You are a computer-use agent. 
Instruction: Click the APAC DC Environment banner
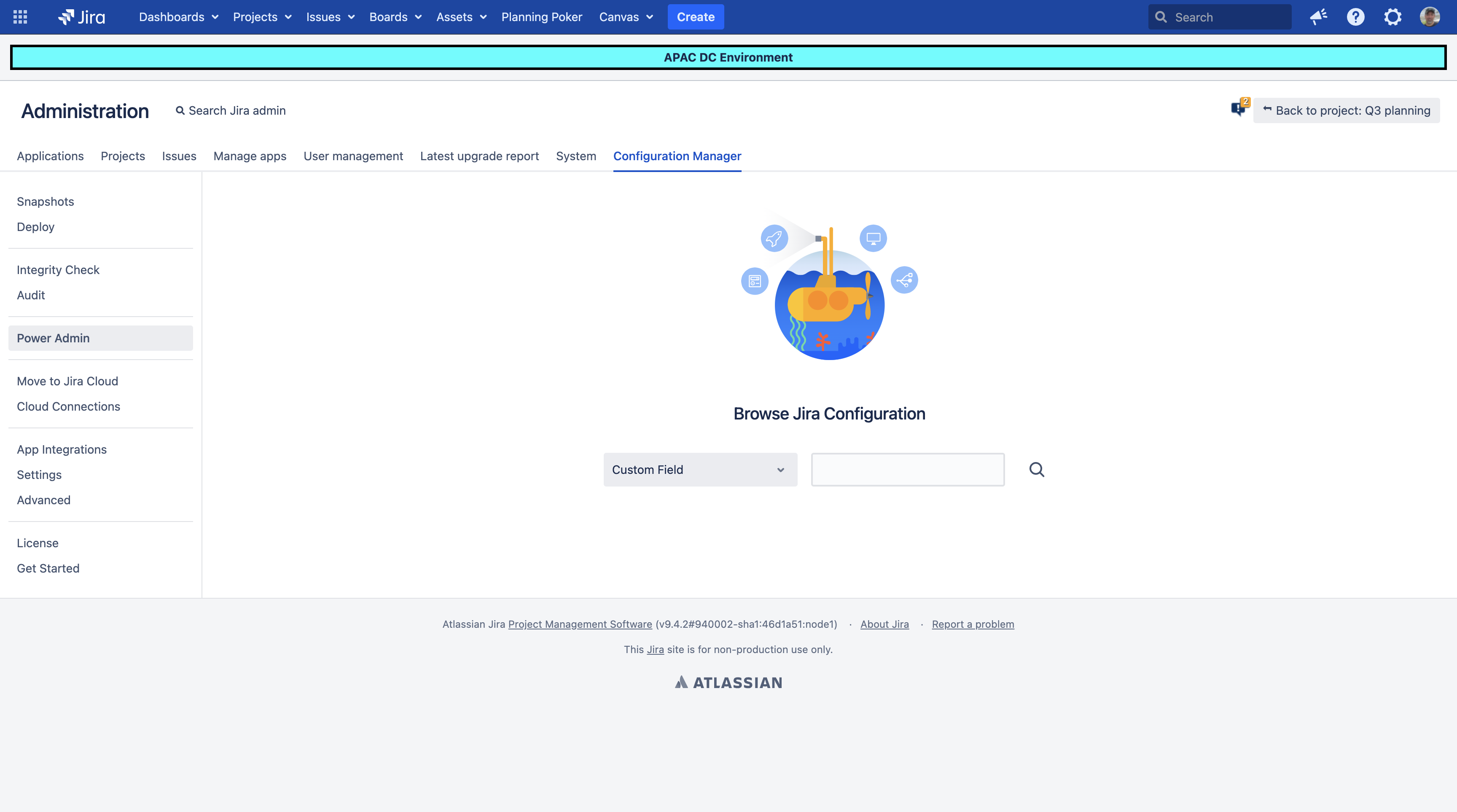(x=728, y=58)
